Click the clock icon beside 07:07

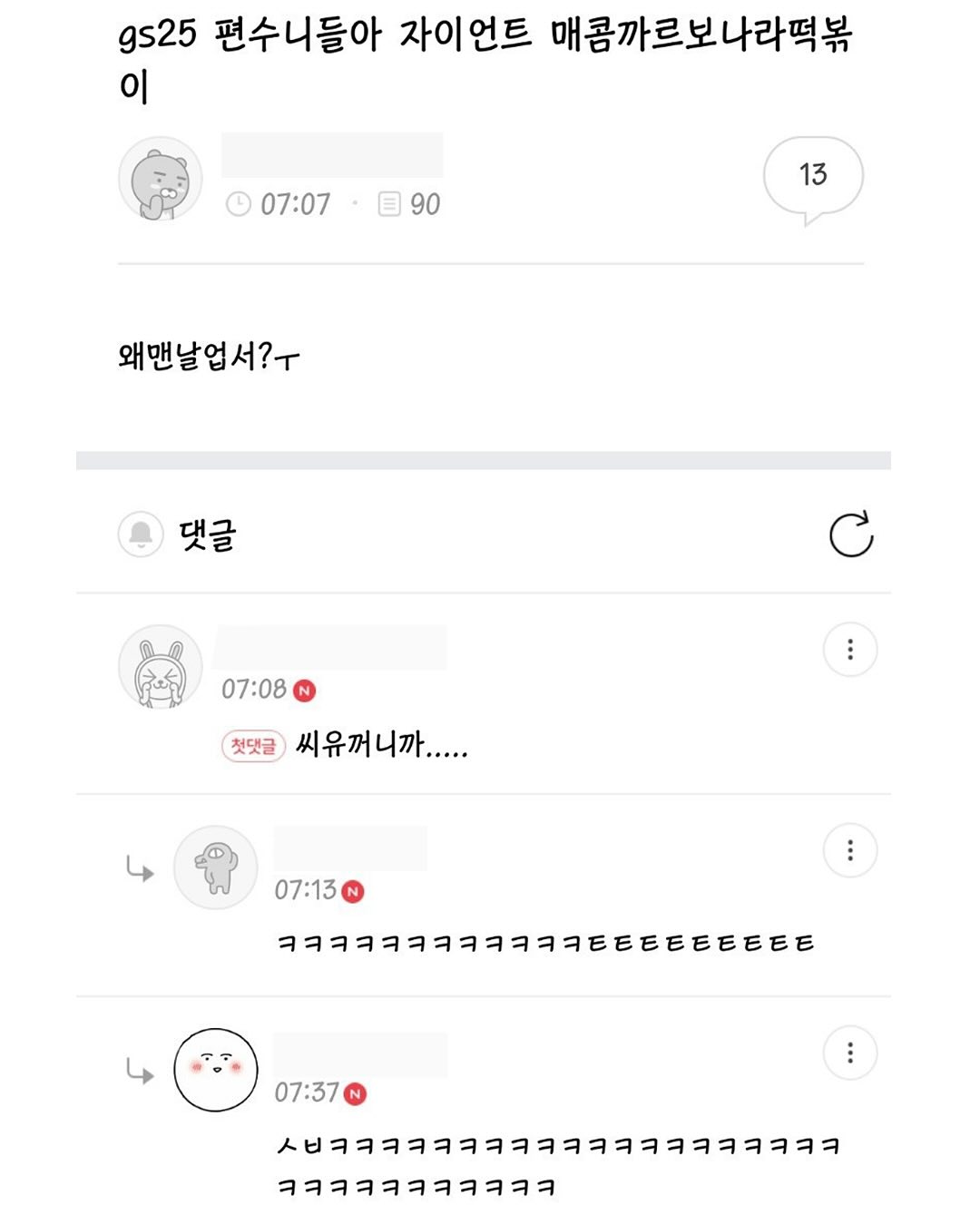tap(238, 204)
